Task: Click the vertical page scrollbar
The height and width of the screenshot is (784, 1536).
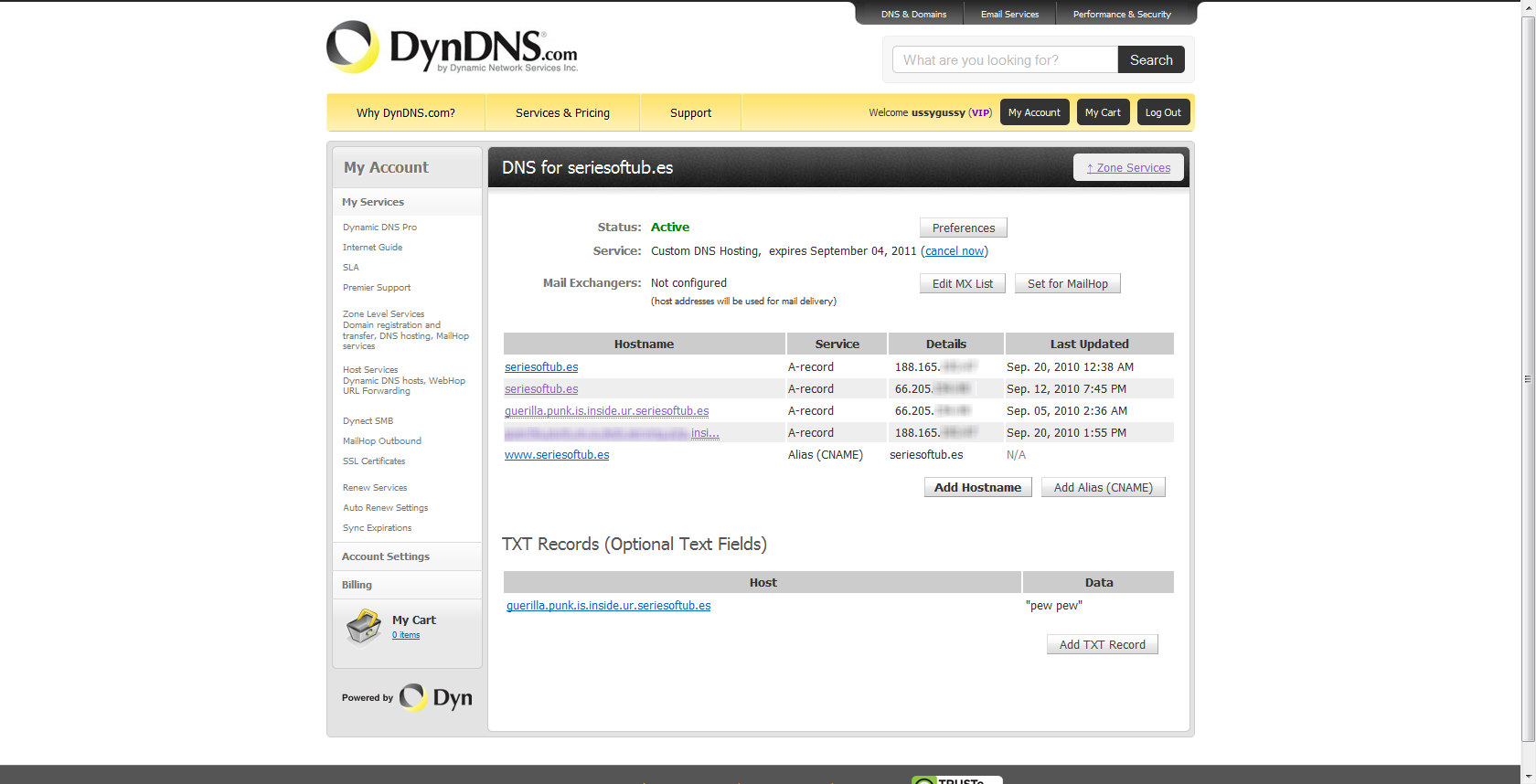Action: click(1528, 379)
